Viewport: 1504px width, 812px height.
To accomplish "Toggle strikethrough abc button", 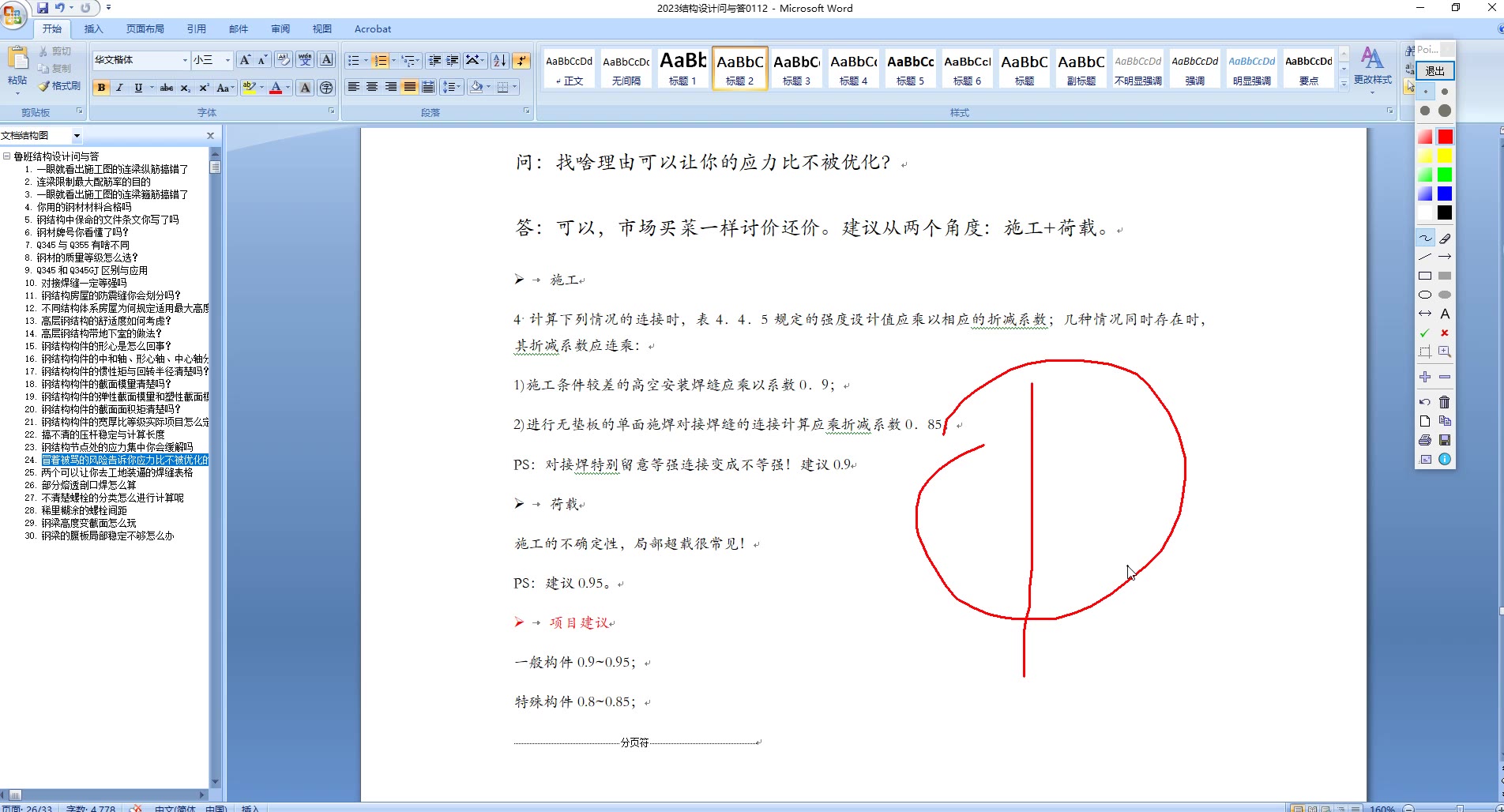I will [x=166, y=88].
